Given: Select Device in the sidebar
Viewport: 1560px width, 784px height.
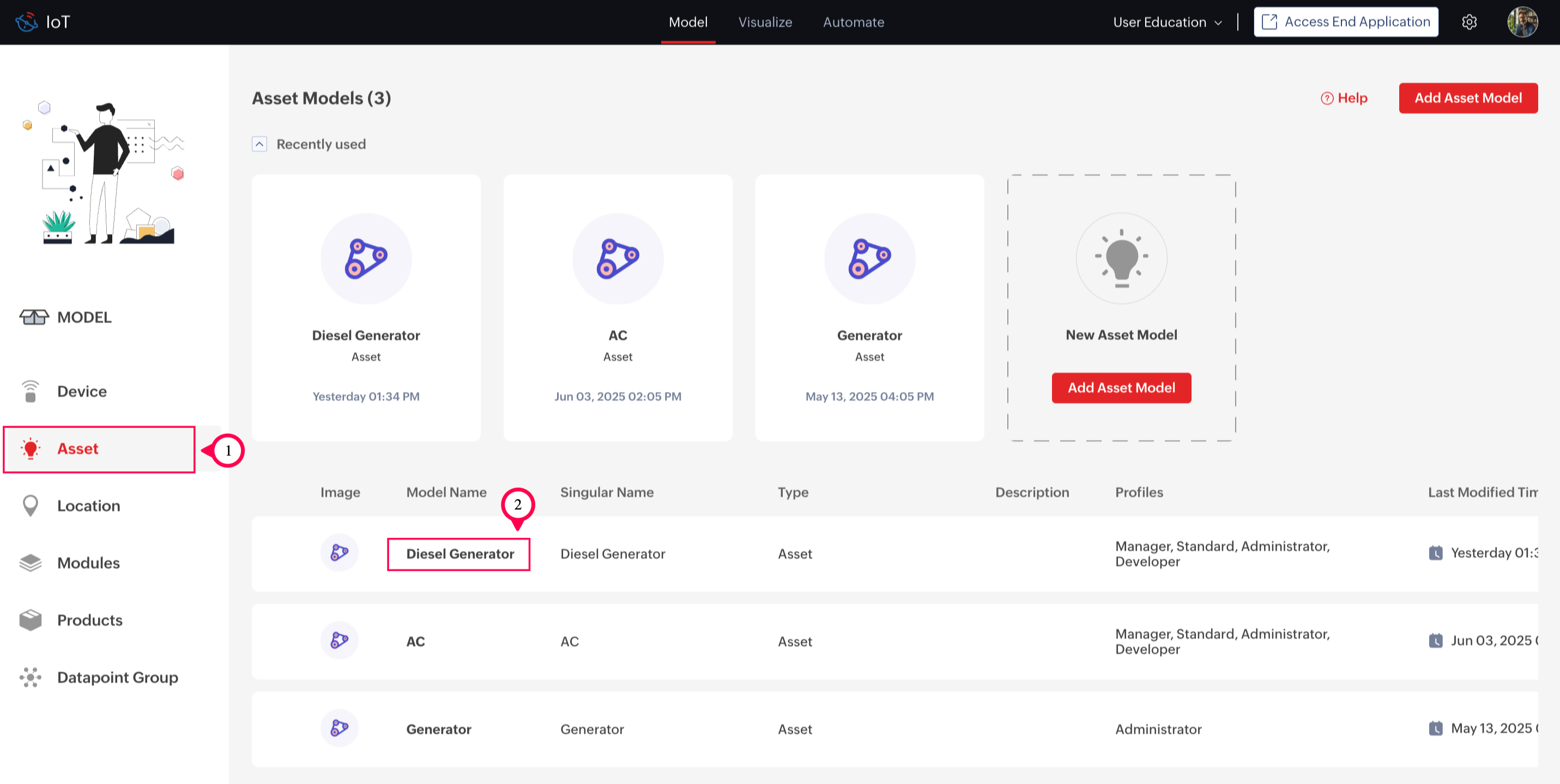Looking at the screenshot, I should click(x=82, y=391).
